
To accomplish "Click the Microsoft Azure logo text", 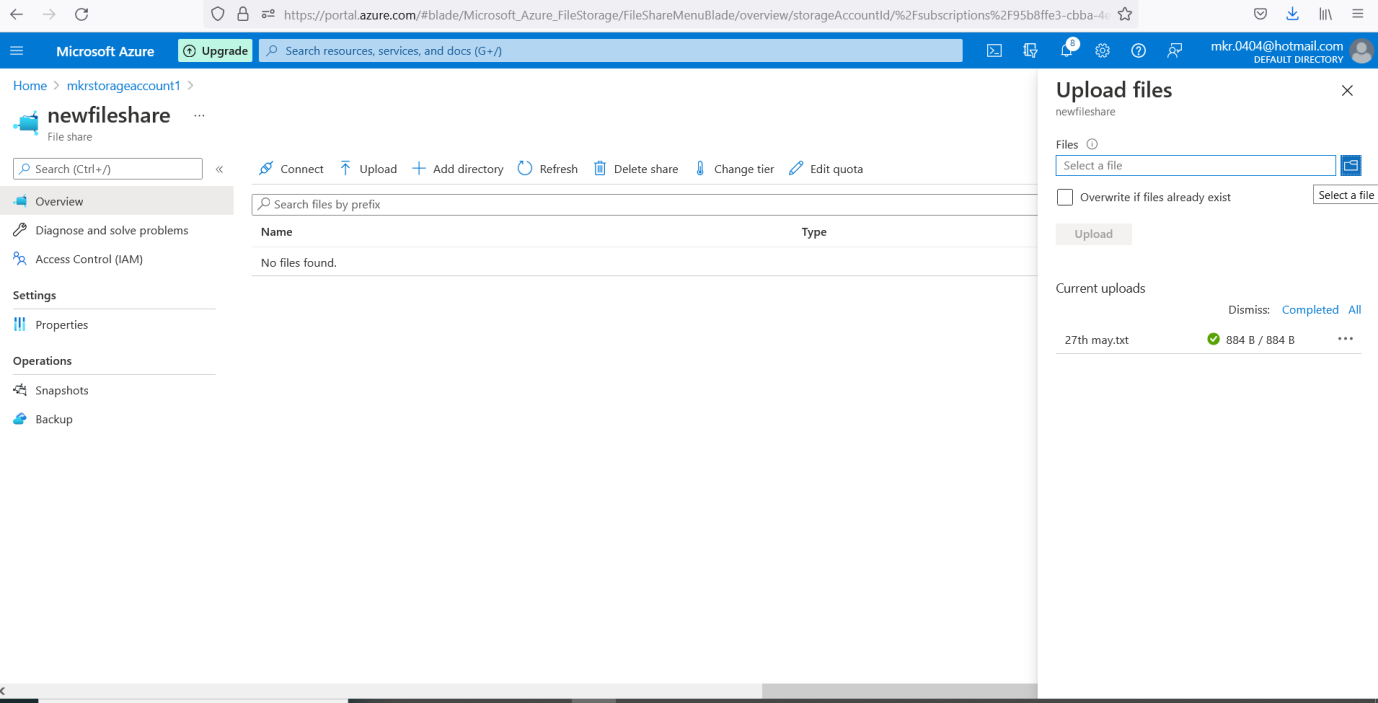I will coord(105,51).
